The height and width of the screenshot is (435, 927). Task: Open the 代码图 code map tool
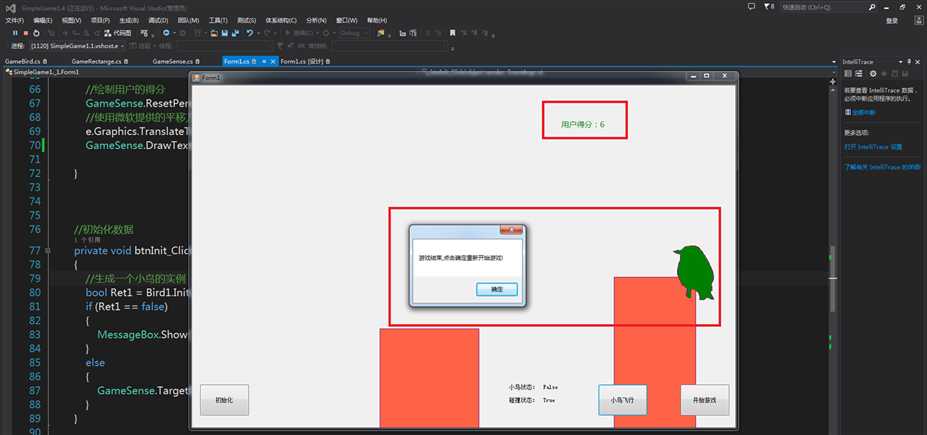pos(118,33)
